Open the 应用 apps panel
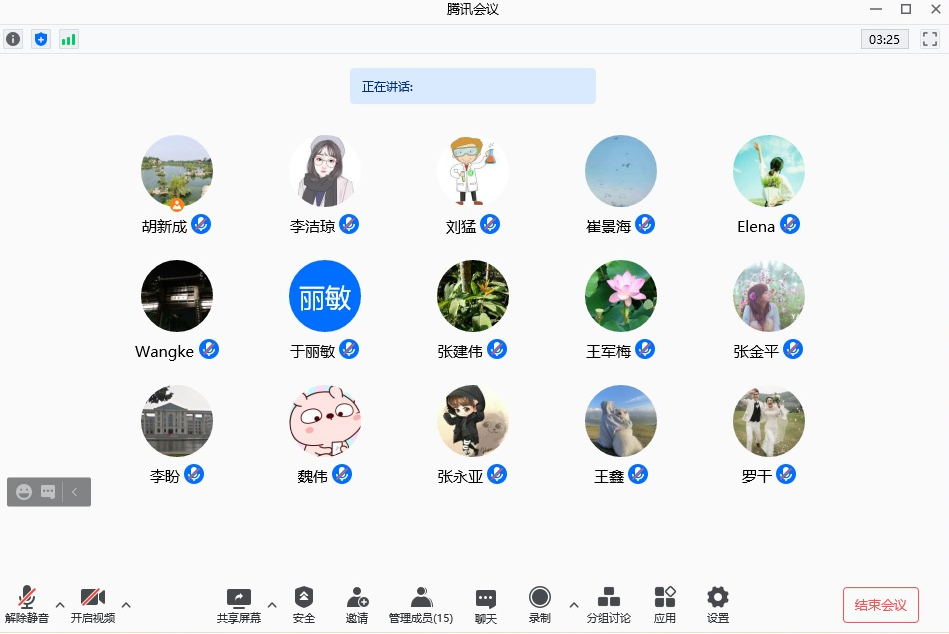Screen dimensions: 949x634 [x=665, y=605]
